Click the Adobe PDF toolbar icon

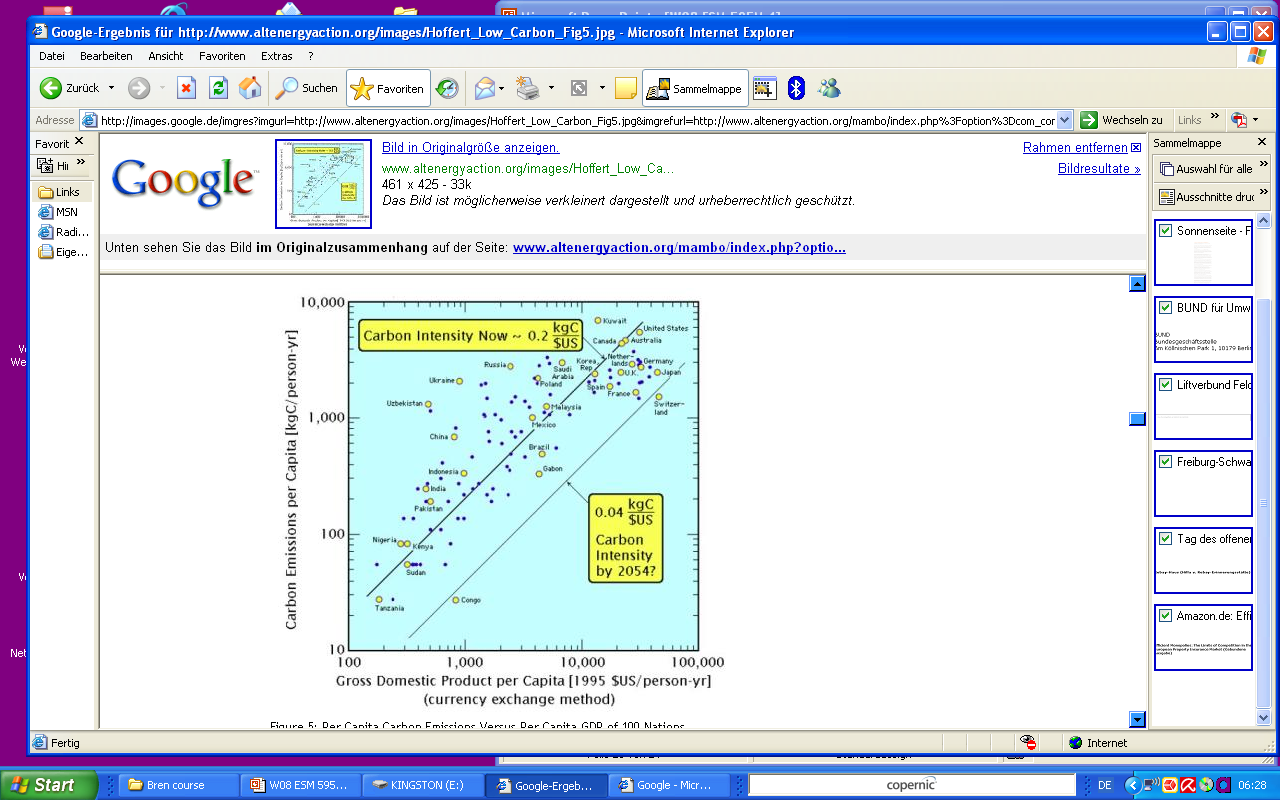tap(1238, 120)
